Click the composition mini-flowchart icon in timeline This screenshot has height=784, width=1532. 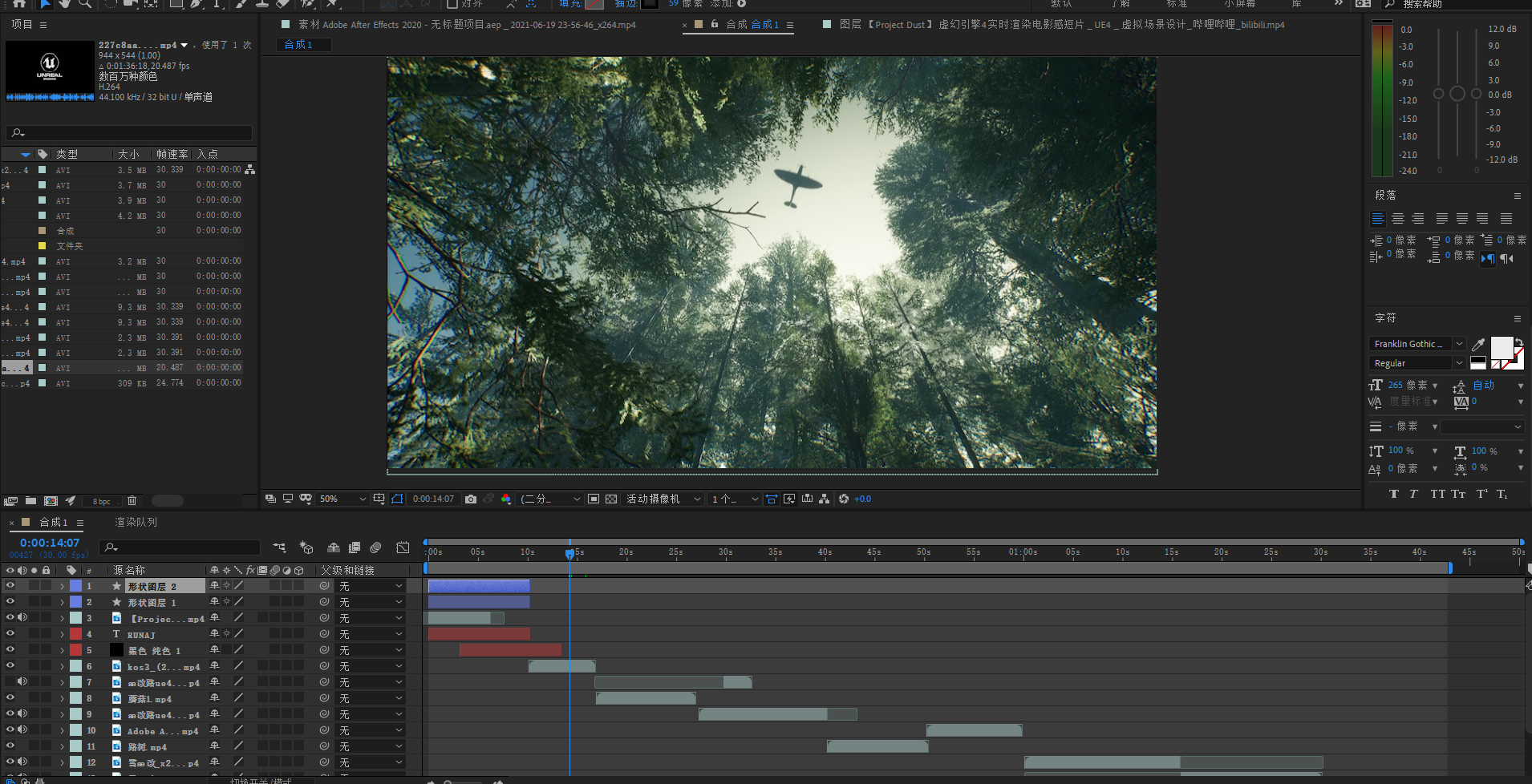[x=280, y=548]
